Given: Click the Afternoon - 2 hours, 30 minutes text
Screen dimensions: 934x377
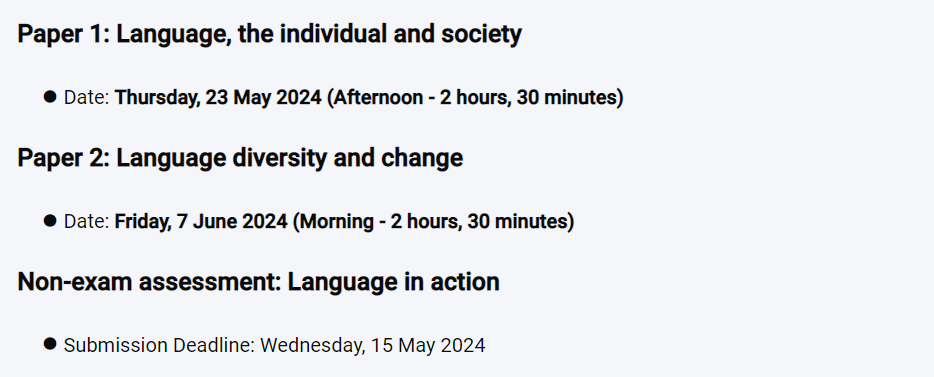Looking at the screenshot, I should pos(475,98).
